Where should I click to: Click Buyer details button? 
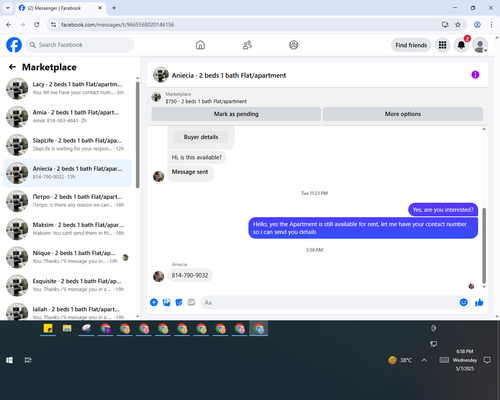201,137
